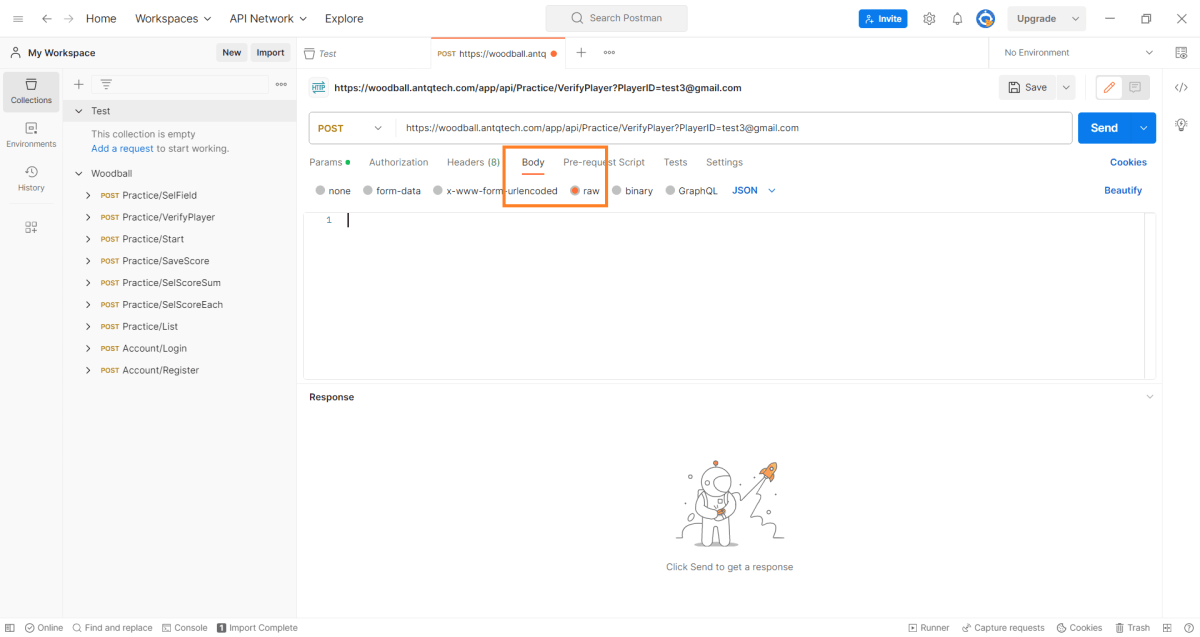Image resolution: width=1200 pixels, height=637 pixels.
Task: Open the Save options dropdown arrow
Action: [x=1066, y=88]
